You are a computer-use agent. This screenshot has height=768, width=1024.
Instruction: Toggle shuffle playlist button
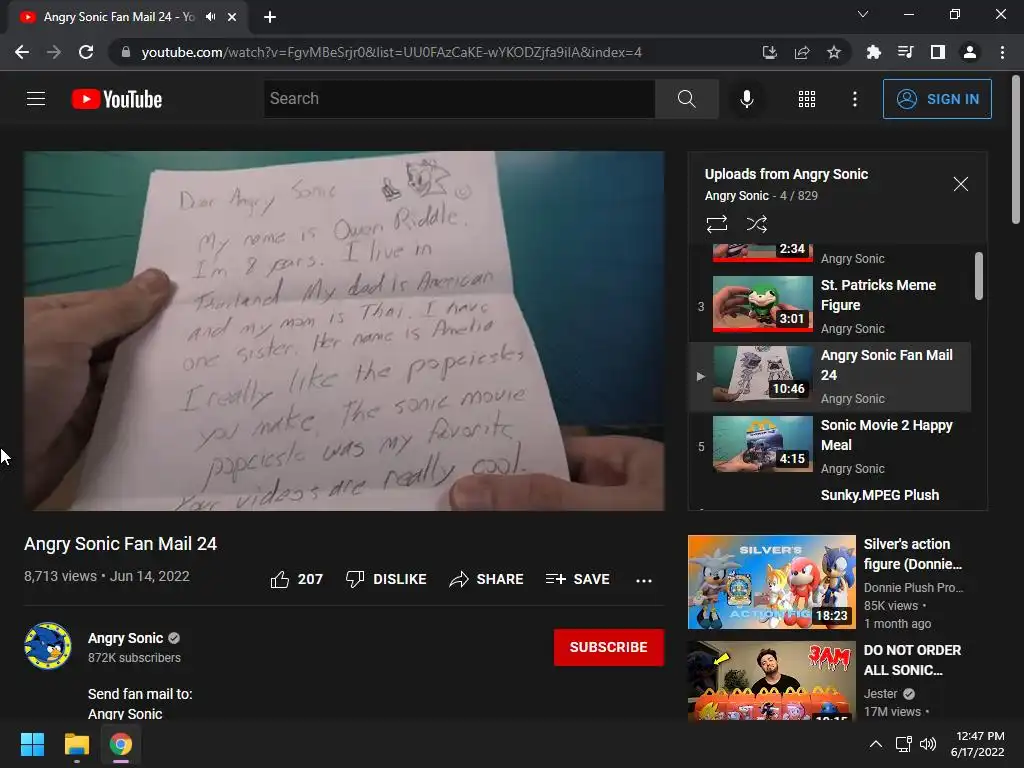coord(756,224)
